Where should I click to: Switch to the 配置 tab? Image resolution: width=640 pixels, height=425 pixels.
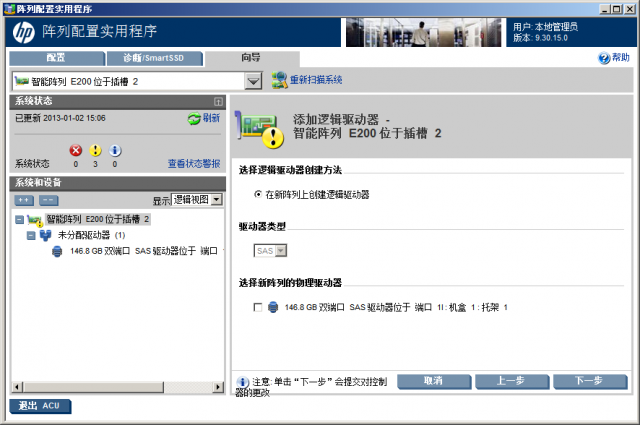[57, 58]
